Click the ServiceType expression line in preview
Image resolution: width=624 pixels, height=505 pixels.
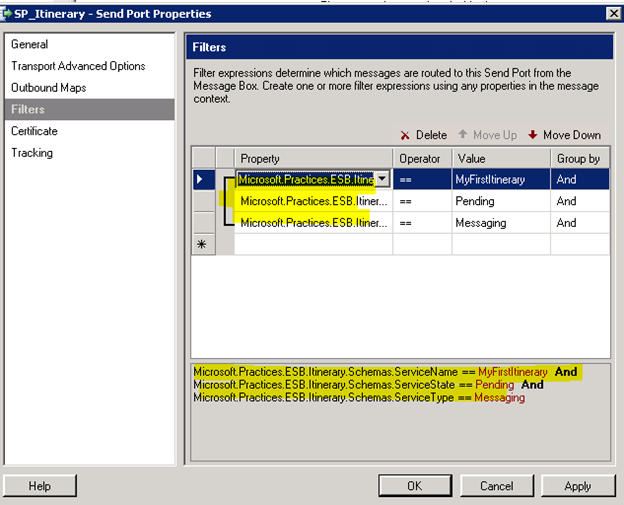359,398
